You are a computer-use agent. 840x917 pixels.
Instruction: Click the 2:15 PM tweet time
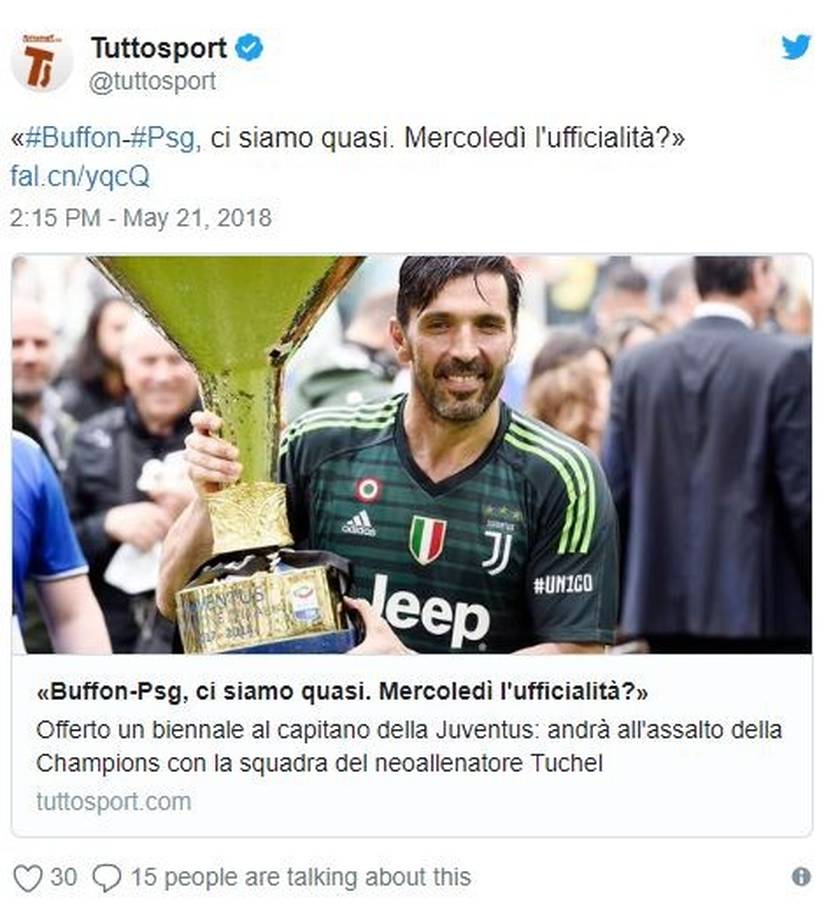pyautogui.click(x=55, y=218)
